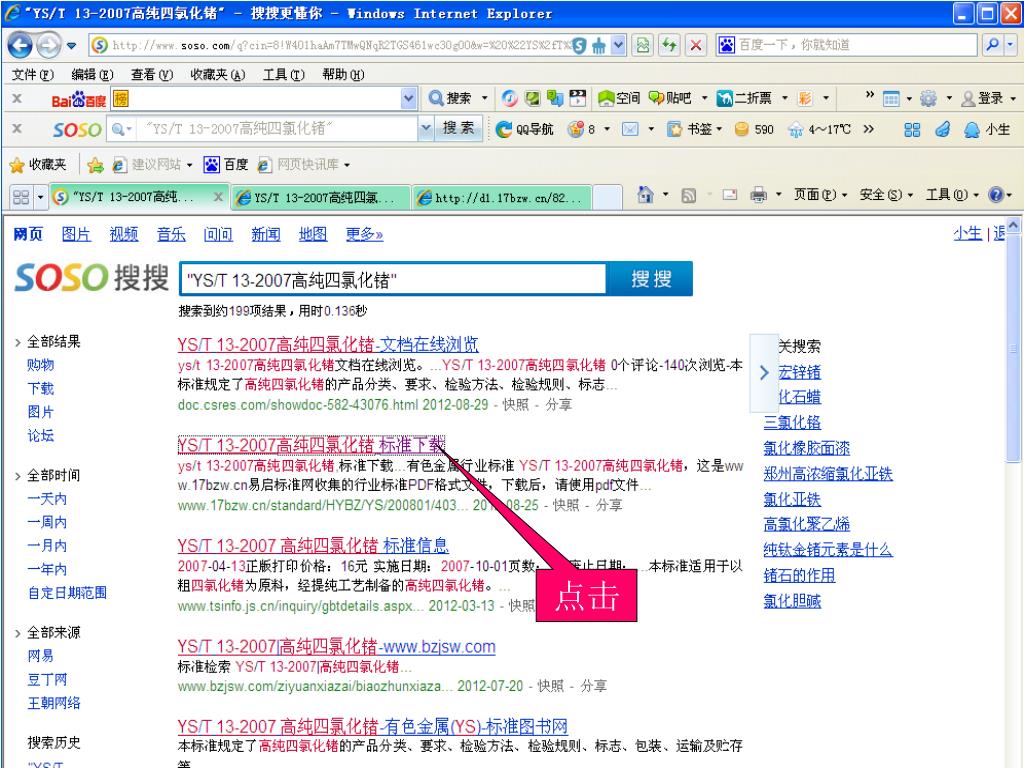The height and width of the screenshot is (768, 1024).
Task: Click the browser Back arrow button
Action: click(x=20, y=45)
